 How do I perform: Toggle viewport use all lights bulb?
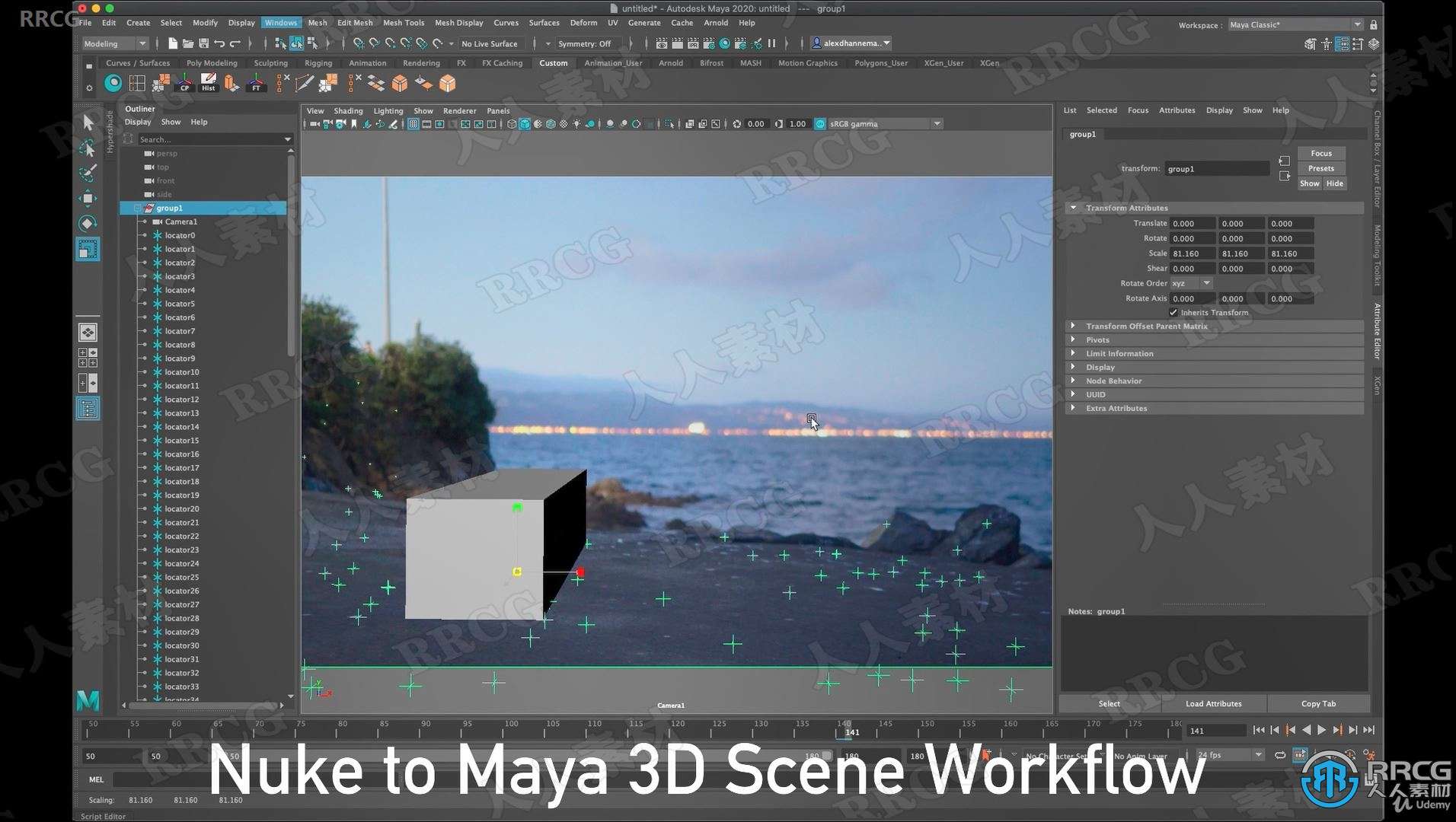576,124
